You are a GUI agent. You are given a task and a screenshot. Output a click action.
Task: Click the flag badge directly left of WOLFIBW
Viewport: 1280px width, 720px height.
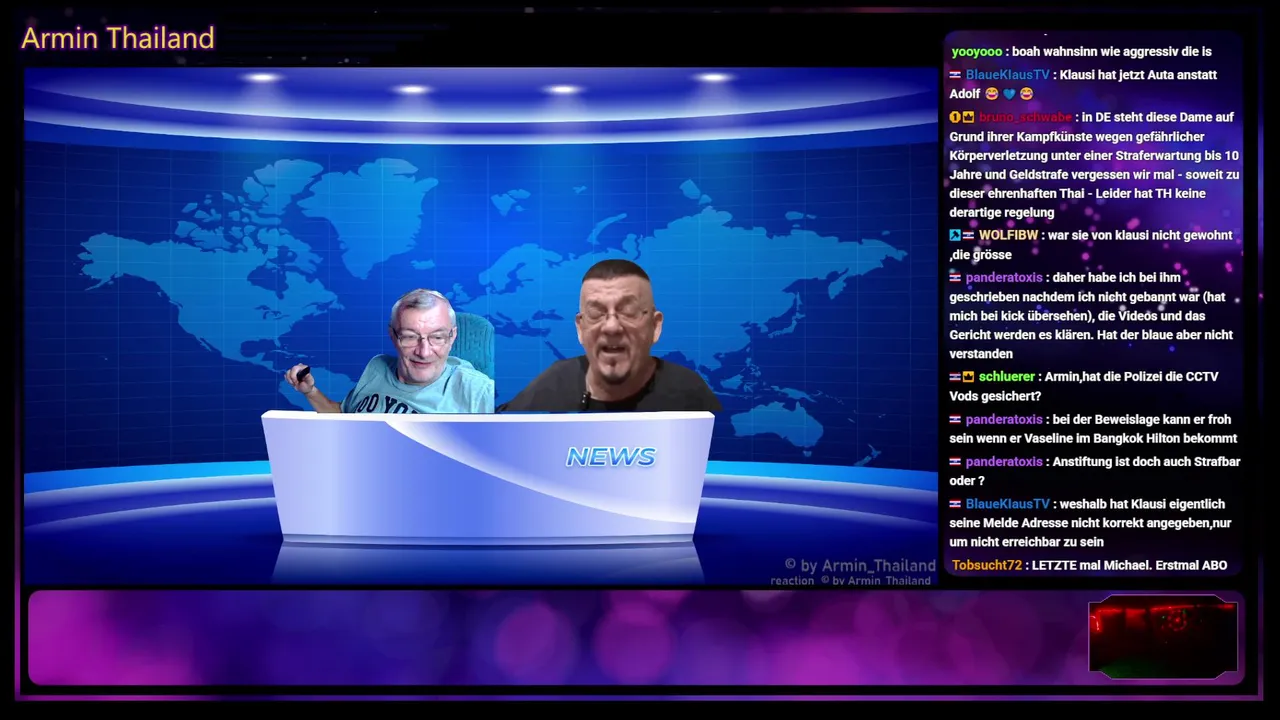(968, 236)
